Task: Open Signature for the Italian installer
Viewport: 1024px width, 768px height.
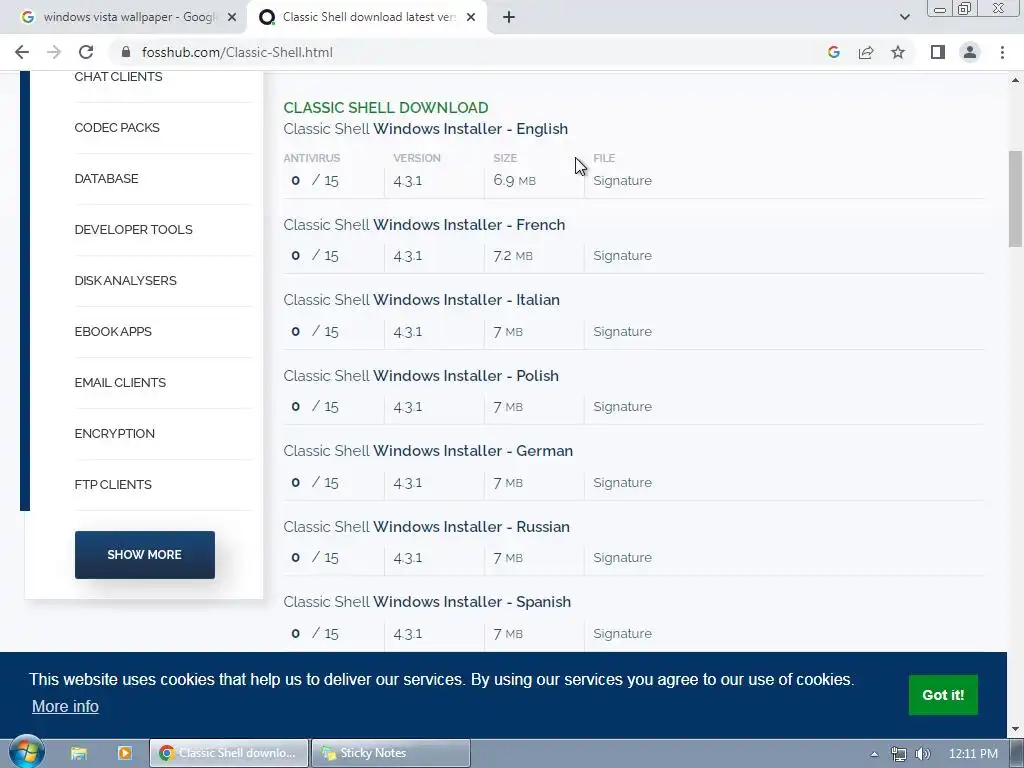Action: [x=622, y=331]
